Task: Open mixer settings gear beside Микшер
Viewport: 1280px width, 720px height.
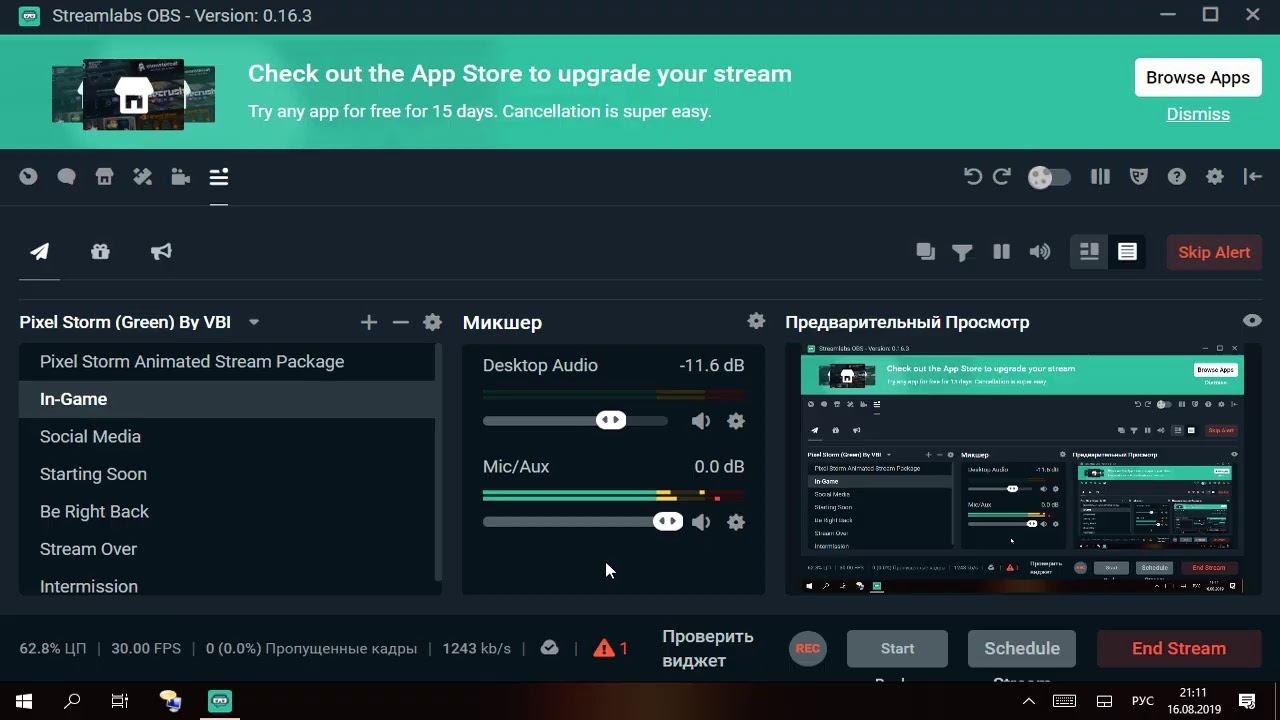Action: 756,321
